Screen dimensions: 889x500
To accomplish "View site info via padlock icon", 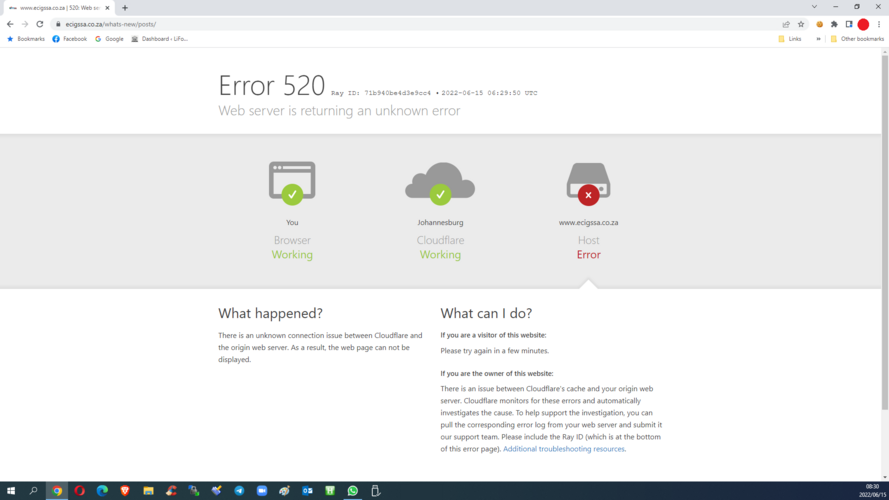I will [x=58, y=24].
